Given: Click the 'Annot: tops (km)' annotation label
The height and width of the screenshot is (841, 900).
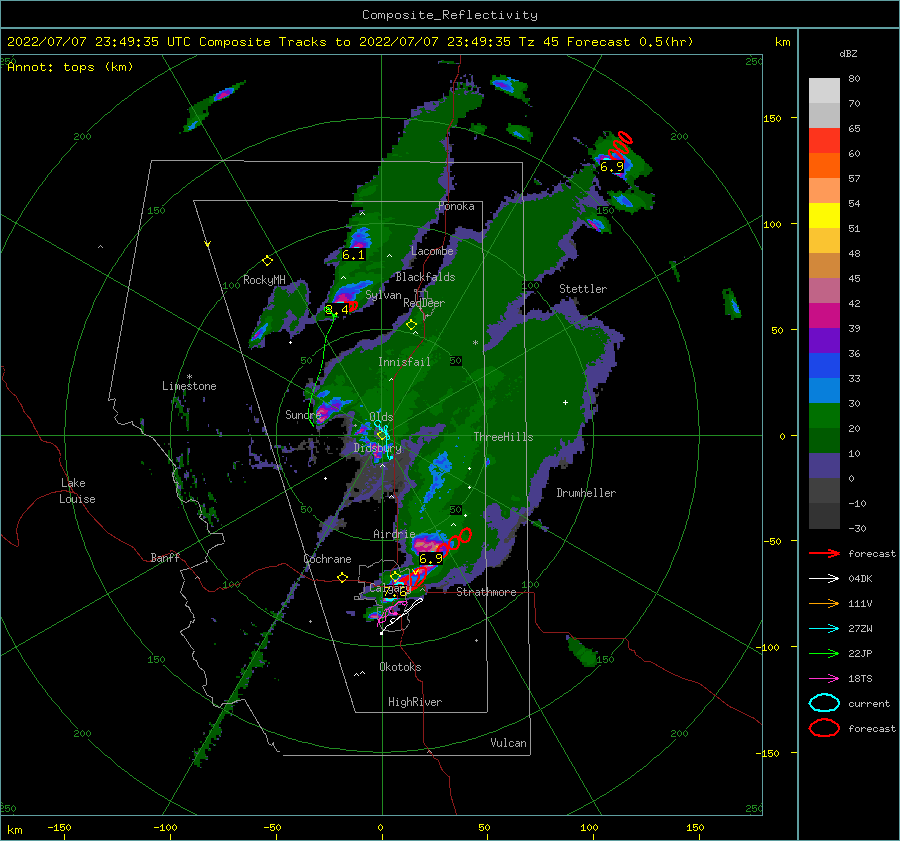Looking at the screenshot, I should coord(70,67).
